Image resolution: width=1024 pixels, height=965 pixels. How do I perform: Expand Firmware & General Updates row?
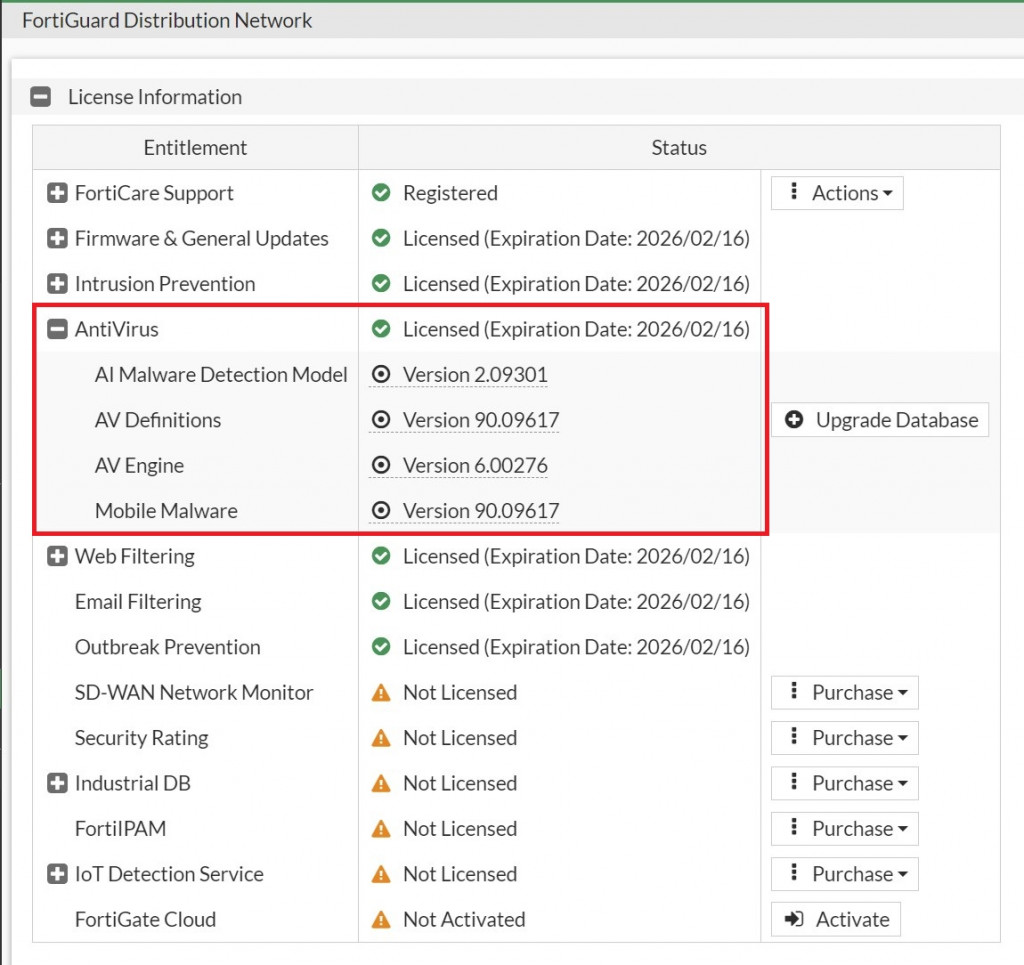coord(57,238)
